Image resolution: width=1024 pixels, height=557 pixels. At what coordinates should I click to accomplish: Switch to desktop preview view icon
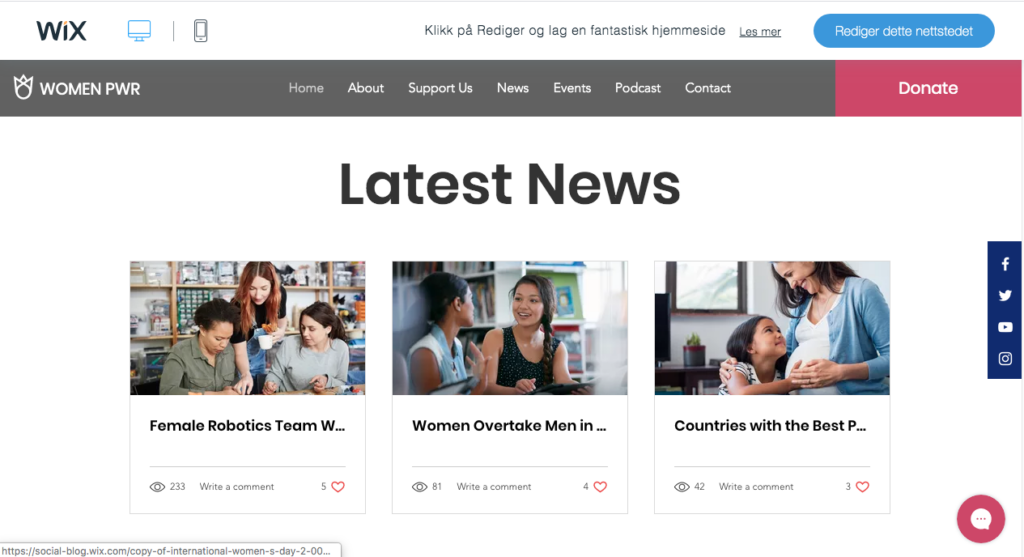pos(139,31)
